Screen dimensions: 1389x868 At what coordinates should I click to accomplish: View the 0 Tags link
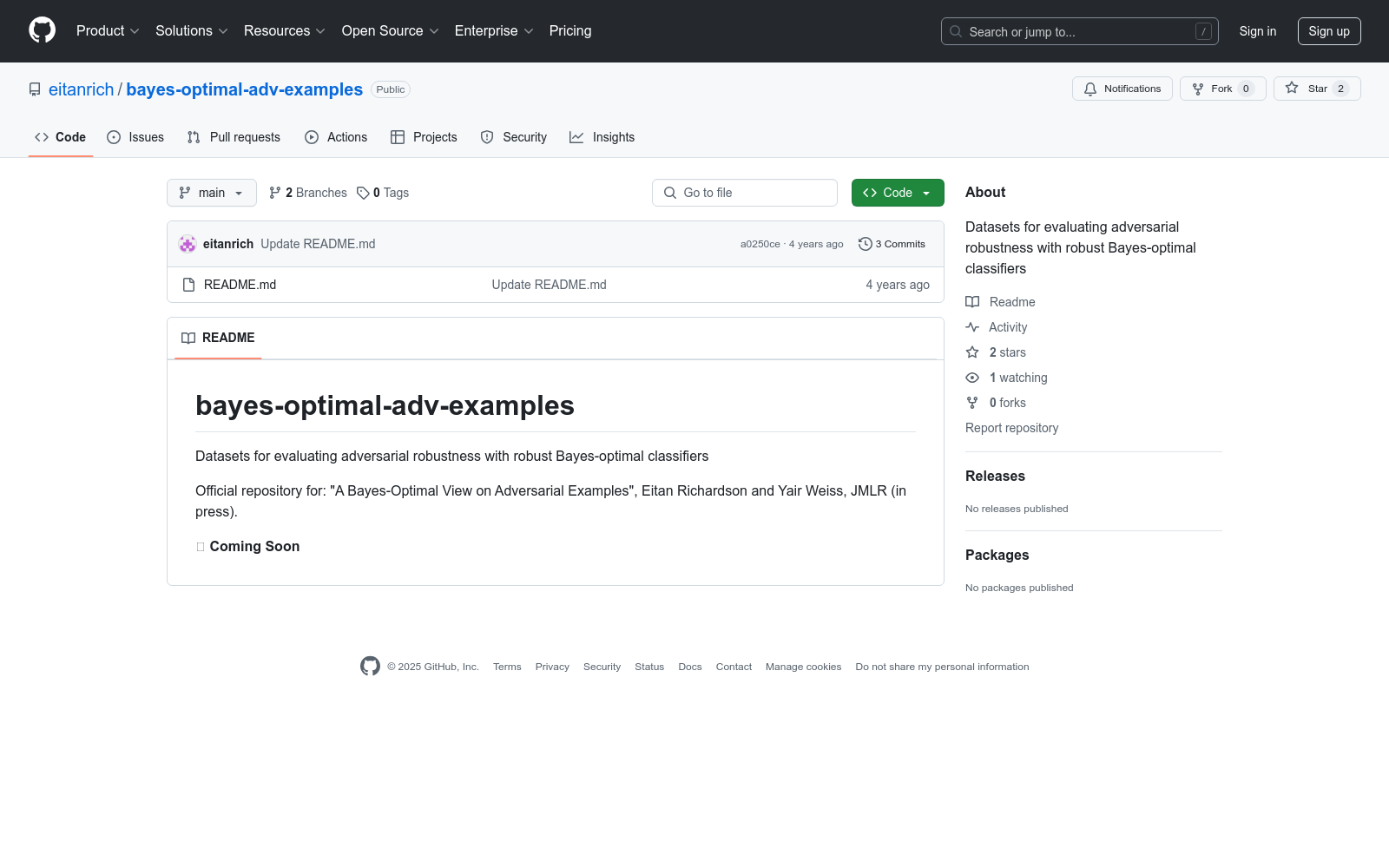383,193
